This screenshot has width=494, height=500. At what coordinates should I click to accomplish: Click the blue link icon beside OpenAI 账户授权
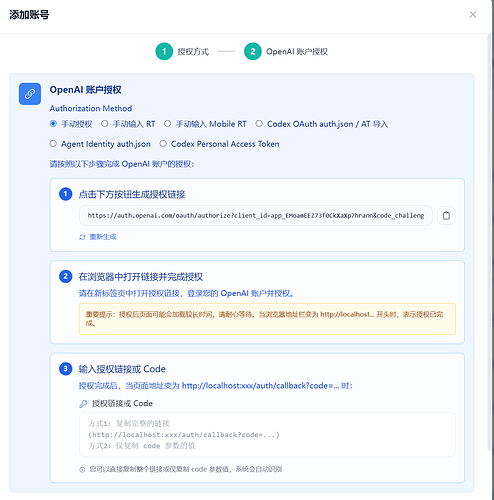30,94
